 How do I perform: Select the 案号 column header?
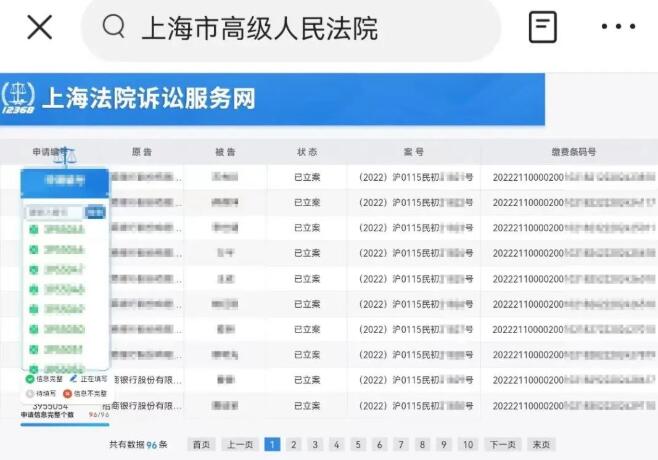click(414, 152)
